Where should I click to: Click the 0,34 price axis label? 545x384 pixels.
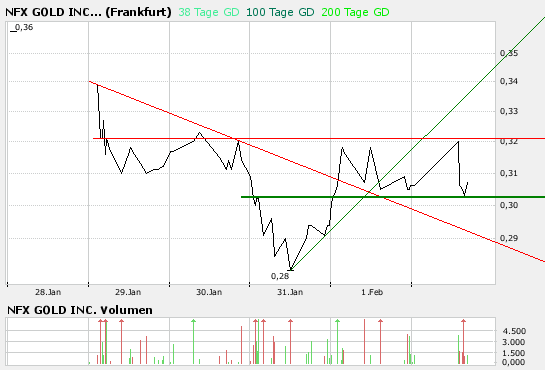coord(509,81)
